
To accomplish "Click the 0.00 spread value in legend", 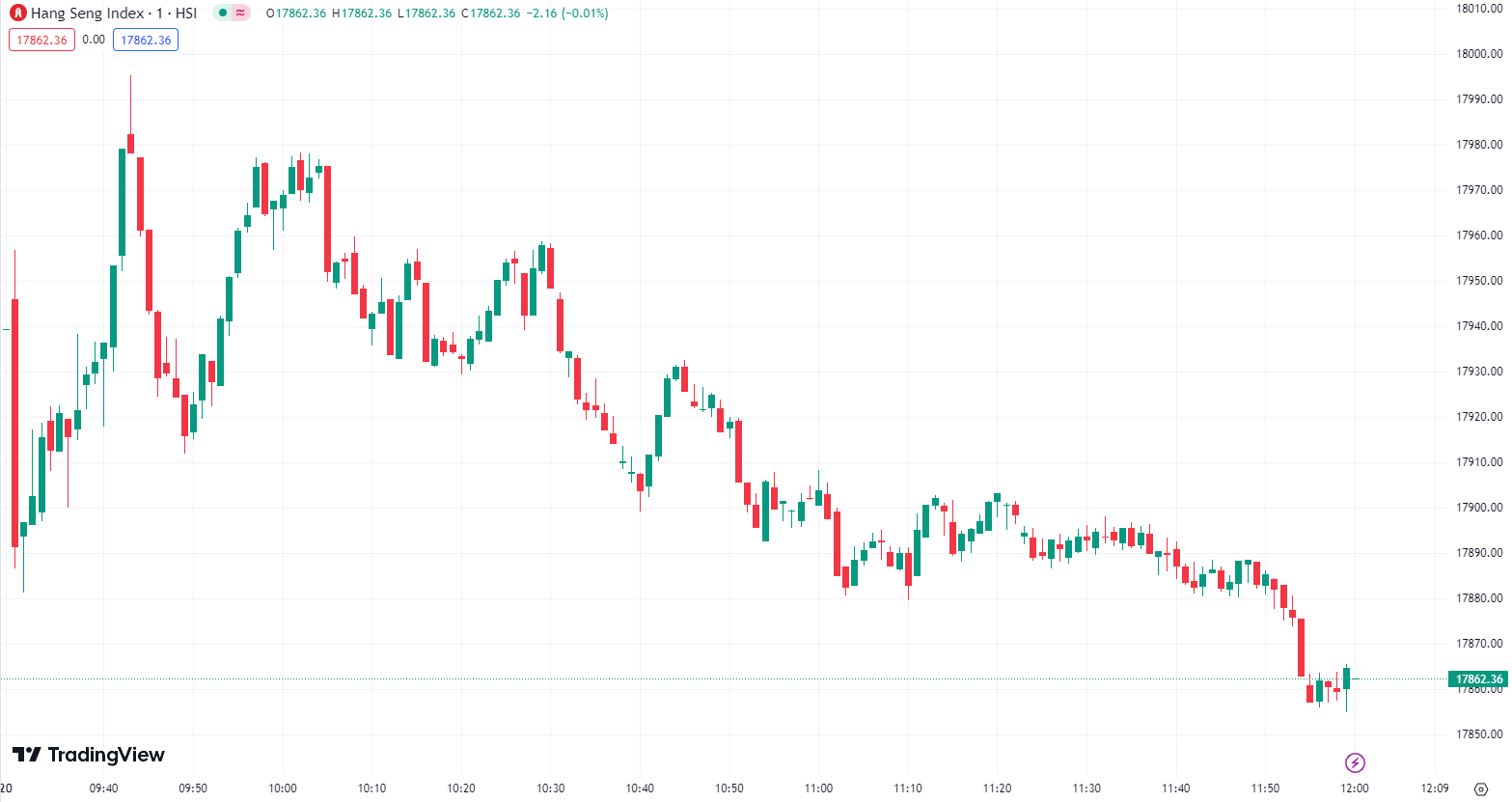I will pos(94,40).
